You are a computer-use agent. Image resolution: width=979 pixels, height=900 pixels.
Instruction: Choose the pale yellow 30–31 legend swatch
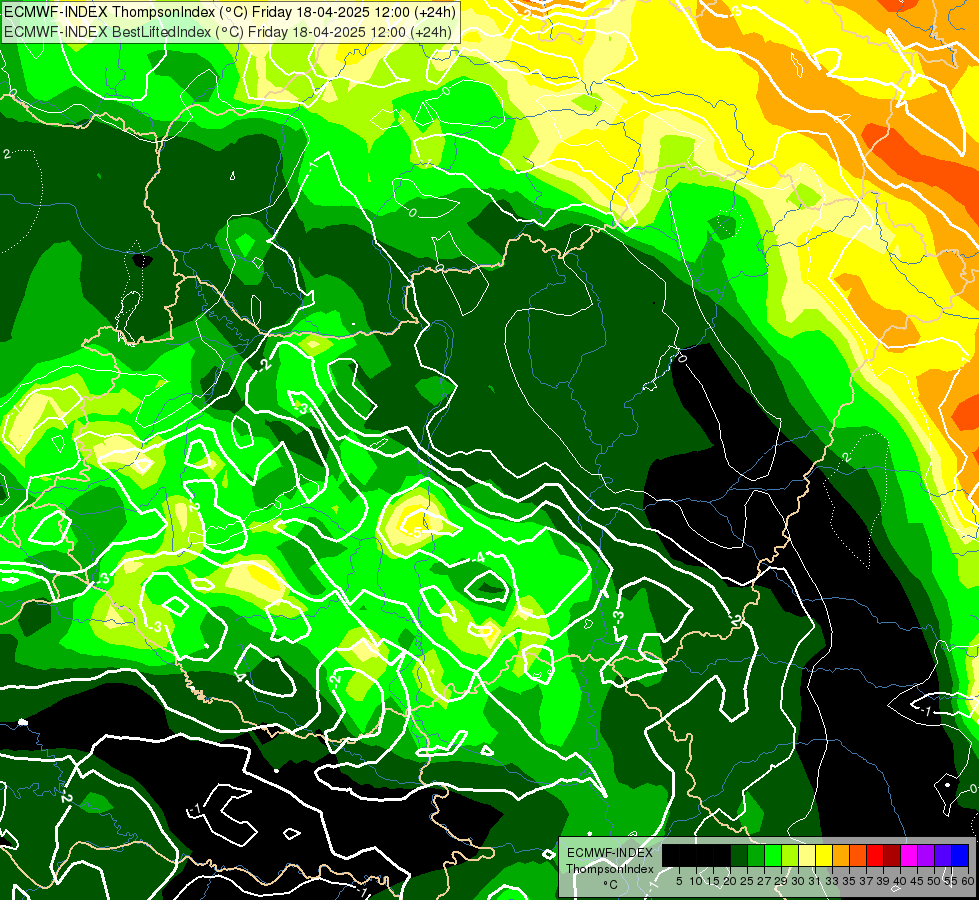click(807, 855)
